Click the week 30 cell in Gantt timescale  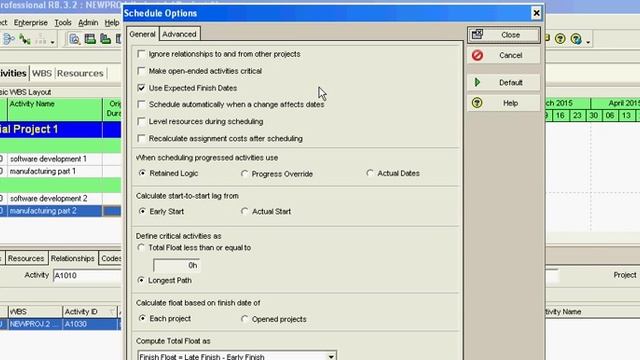pyautogui.click(x=593, y=116)
